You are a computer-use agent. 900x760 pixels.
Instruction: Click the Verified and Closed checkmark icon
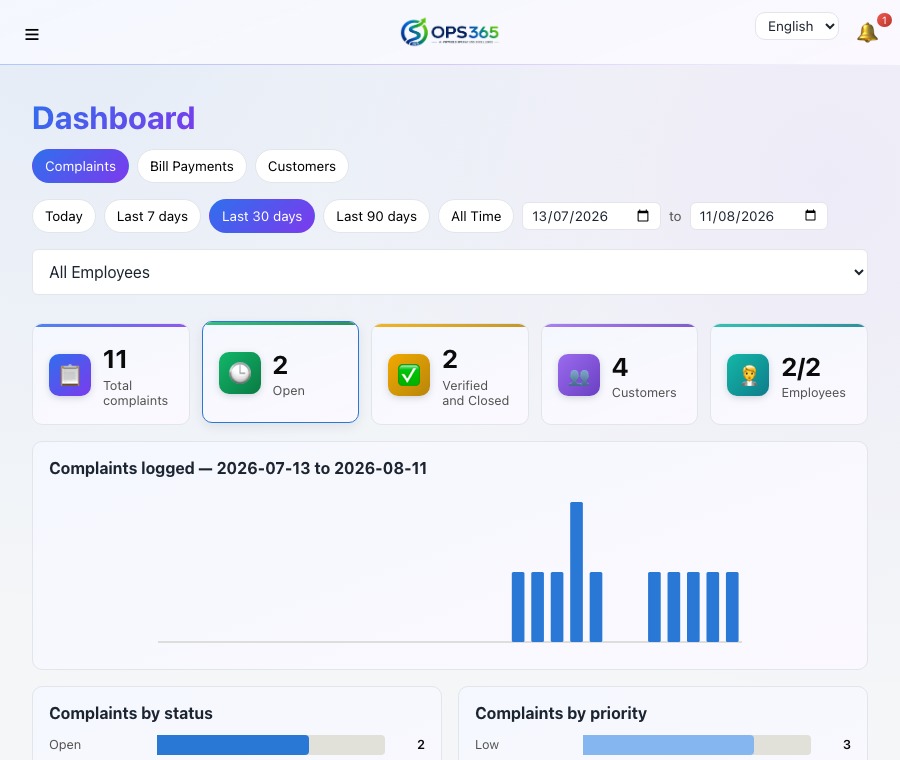pyautogui.click(x=409, y=375)
